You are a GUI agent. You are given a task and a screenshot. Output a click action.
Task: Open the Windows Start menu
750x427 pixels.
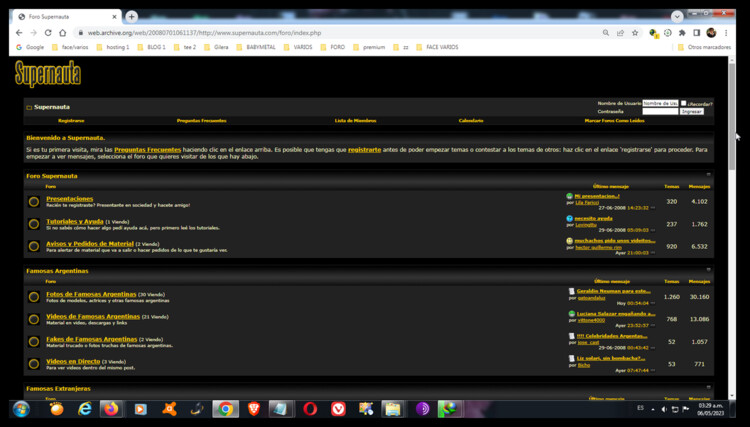[x=22, y=409]
